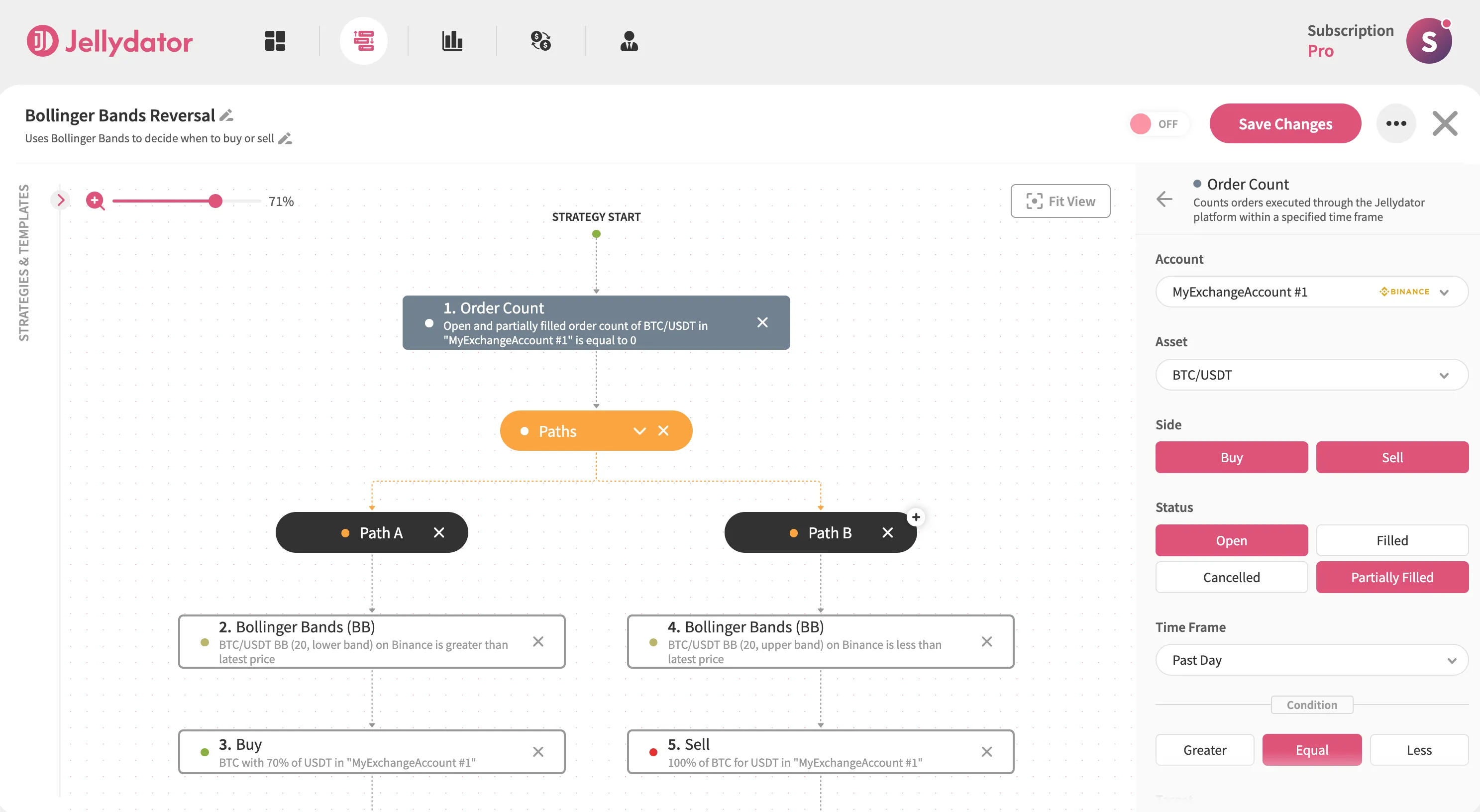Go back with the Order Count arrow
Screen dimensions: 1480x812
pyautogui.click(x=1164, y=199)
